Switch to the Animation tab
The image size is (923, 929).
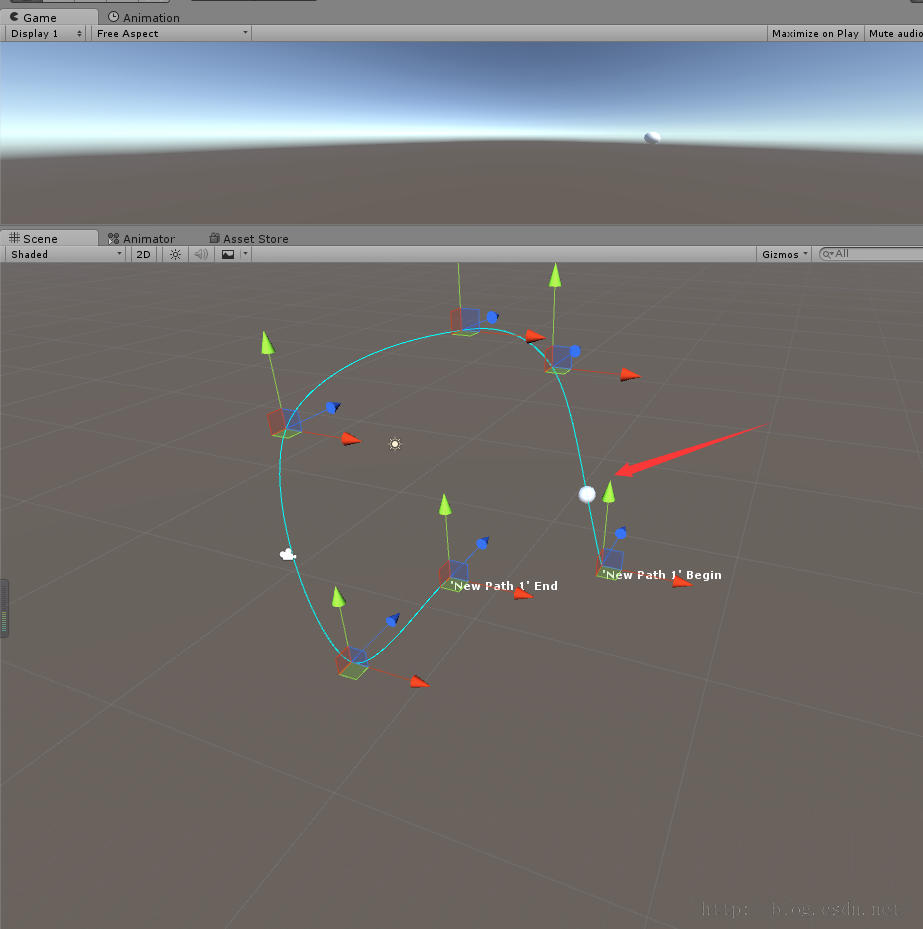point(144,18)
